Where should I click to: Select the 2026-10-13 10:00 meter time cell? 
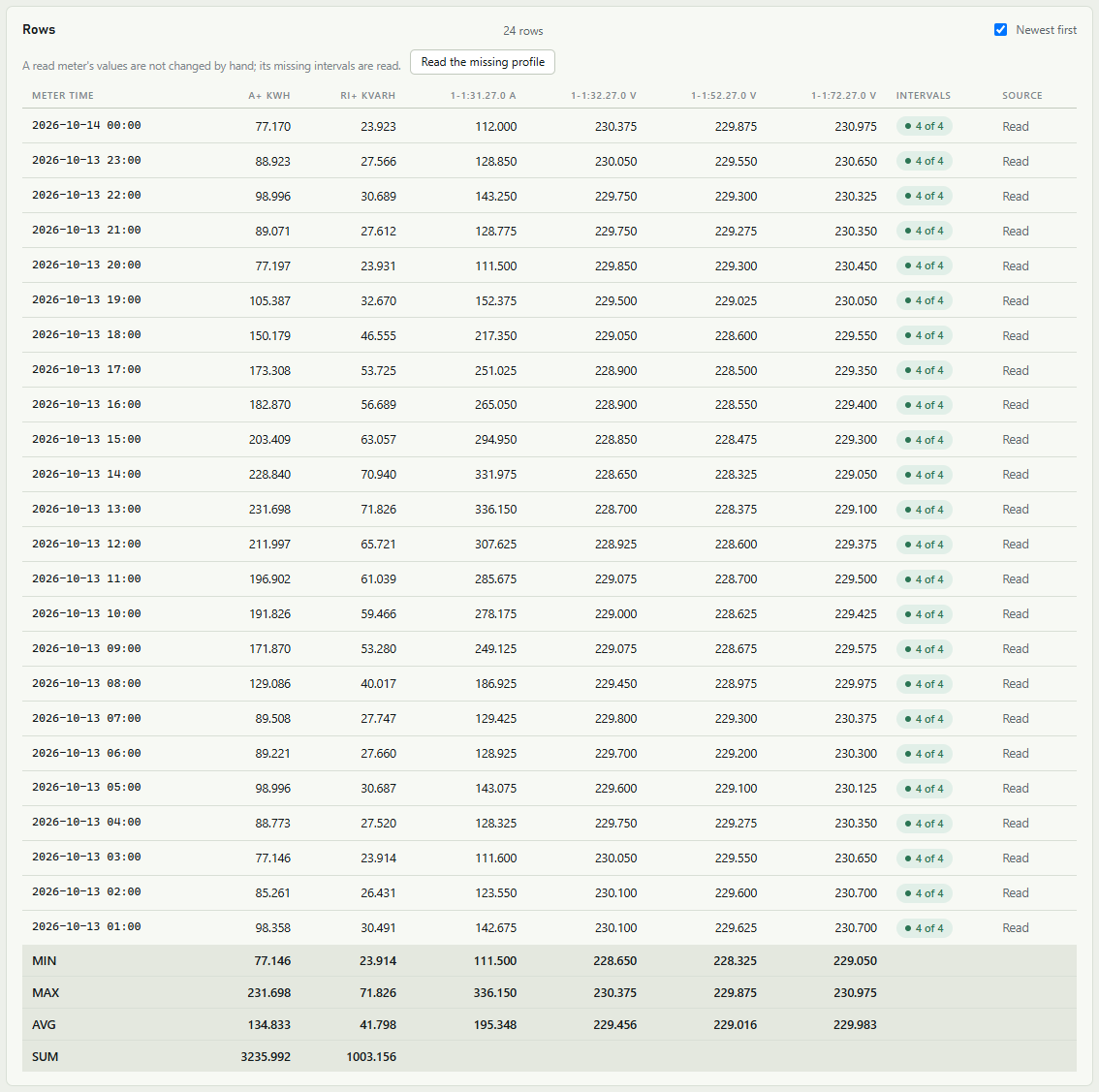(86, 614)
